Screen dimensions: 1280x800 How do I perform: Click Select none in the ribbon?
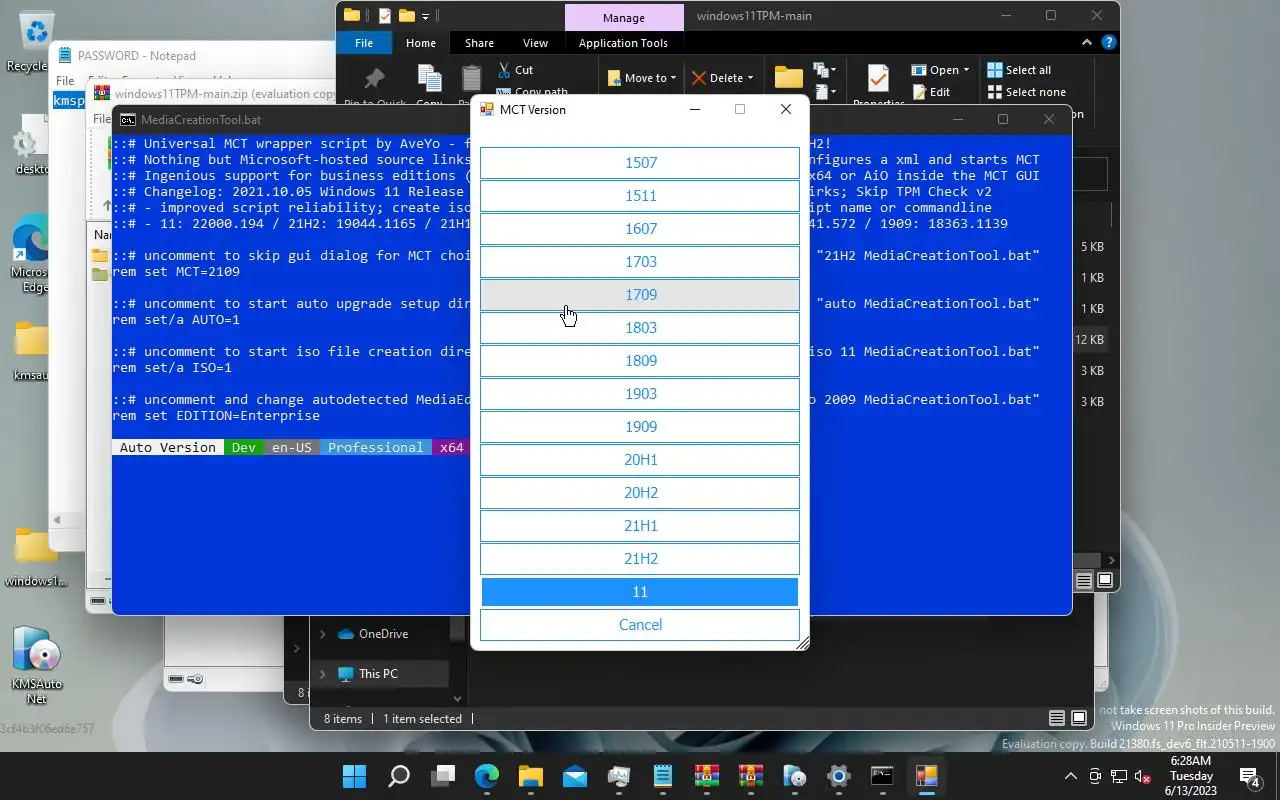[x=1026, y=92]
